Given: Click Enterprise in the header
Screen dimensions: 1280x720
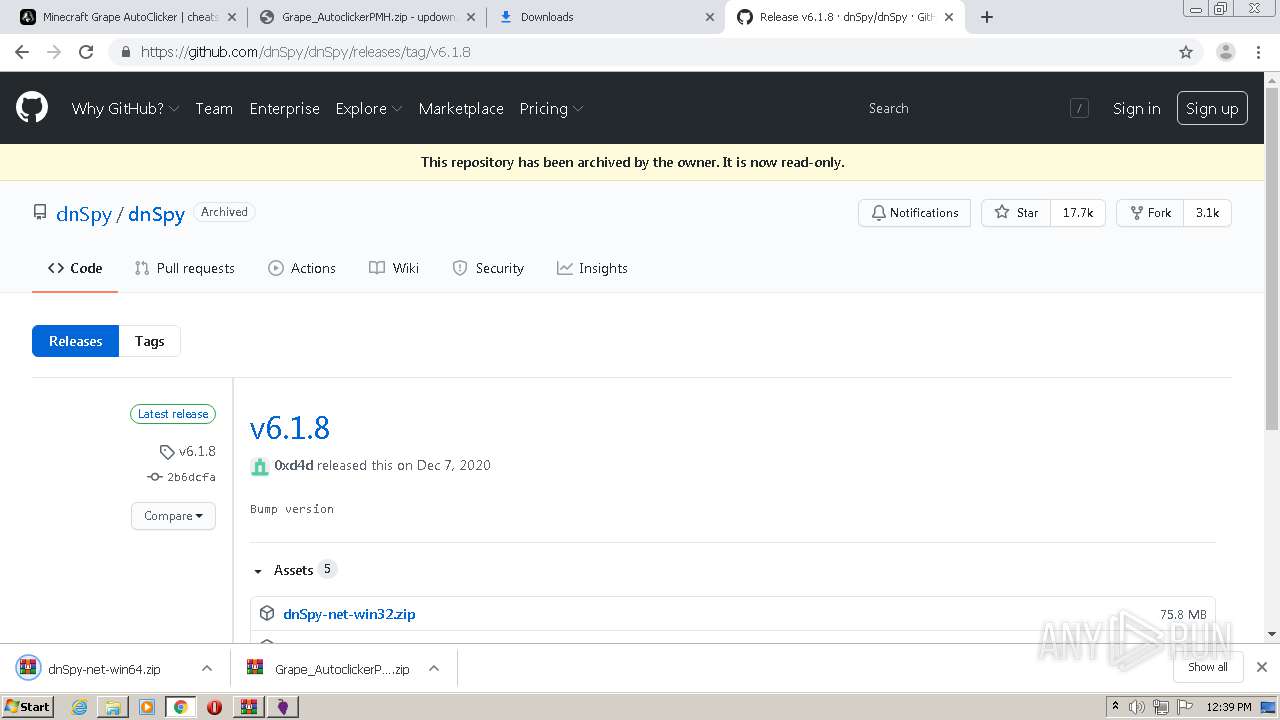Looking at the screenshot, I should point(284,108).
